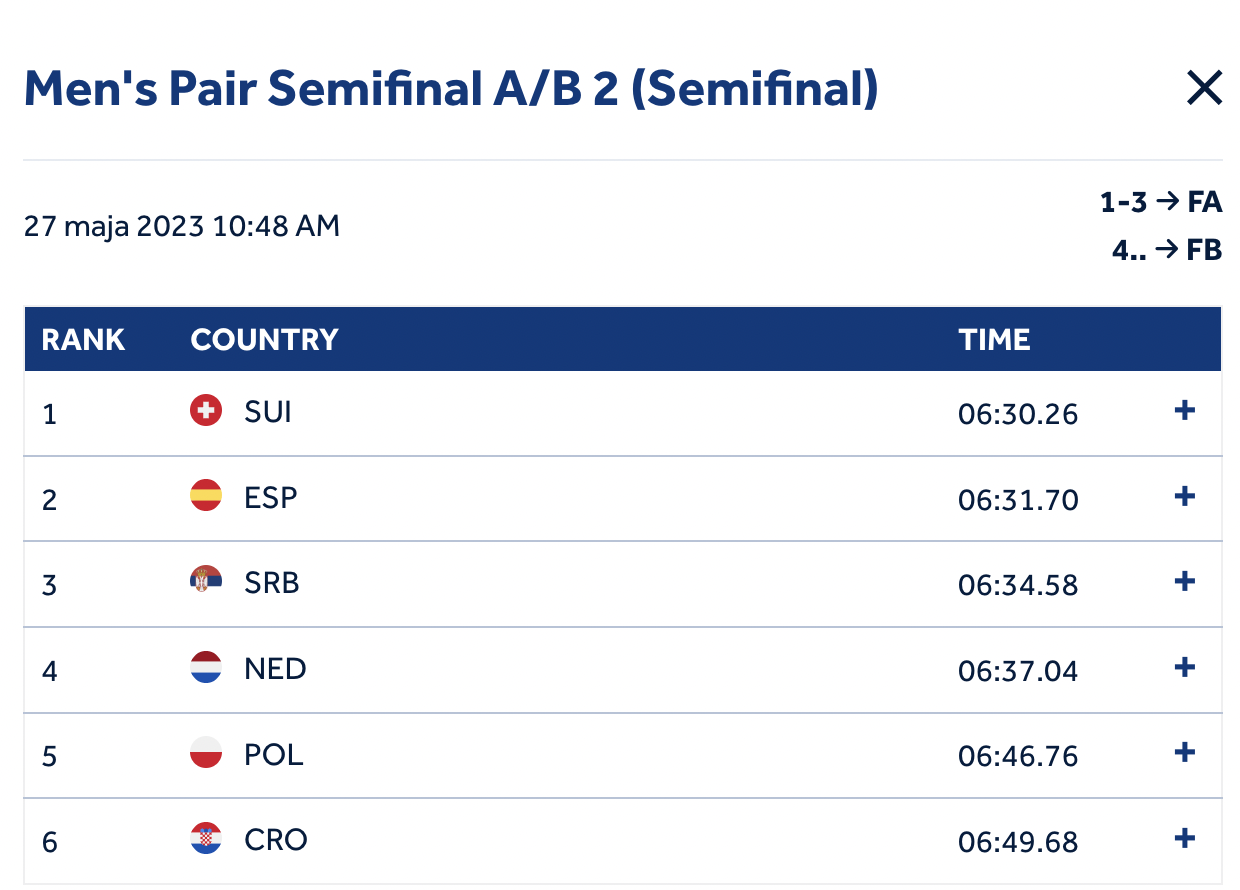Select the 06:31.70 time for ESP
The image size is (1240, 890).
pyautogui.click(x=1018, y=499)
